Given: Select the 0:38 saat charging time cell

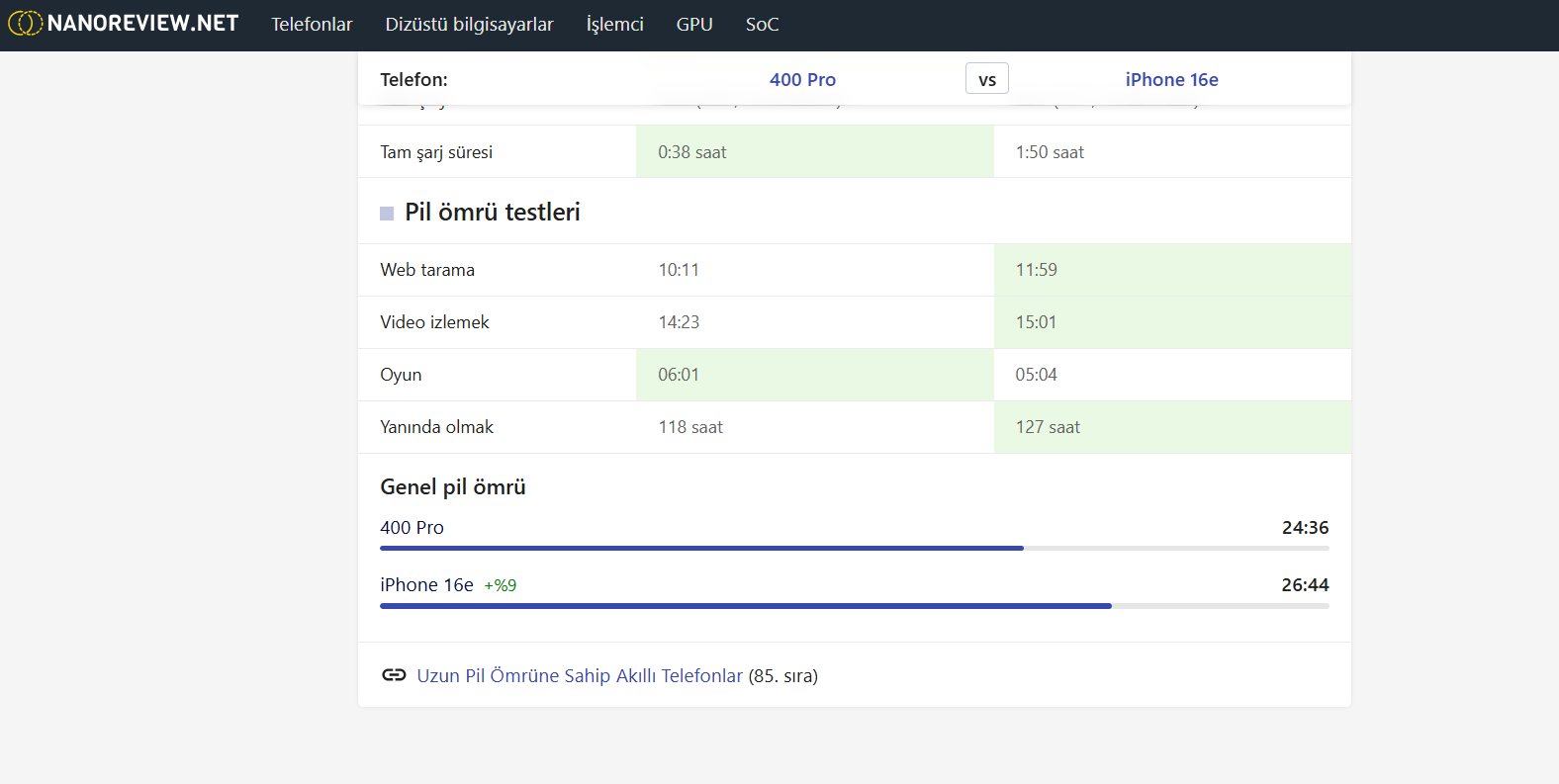Looking at the screenshot, I should (815, 151).
